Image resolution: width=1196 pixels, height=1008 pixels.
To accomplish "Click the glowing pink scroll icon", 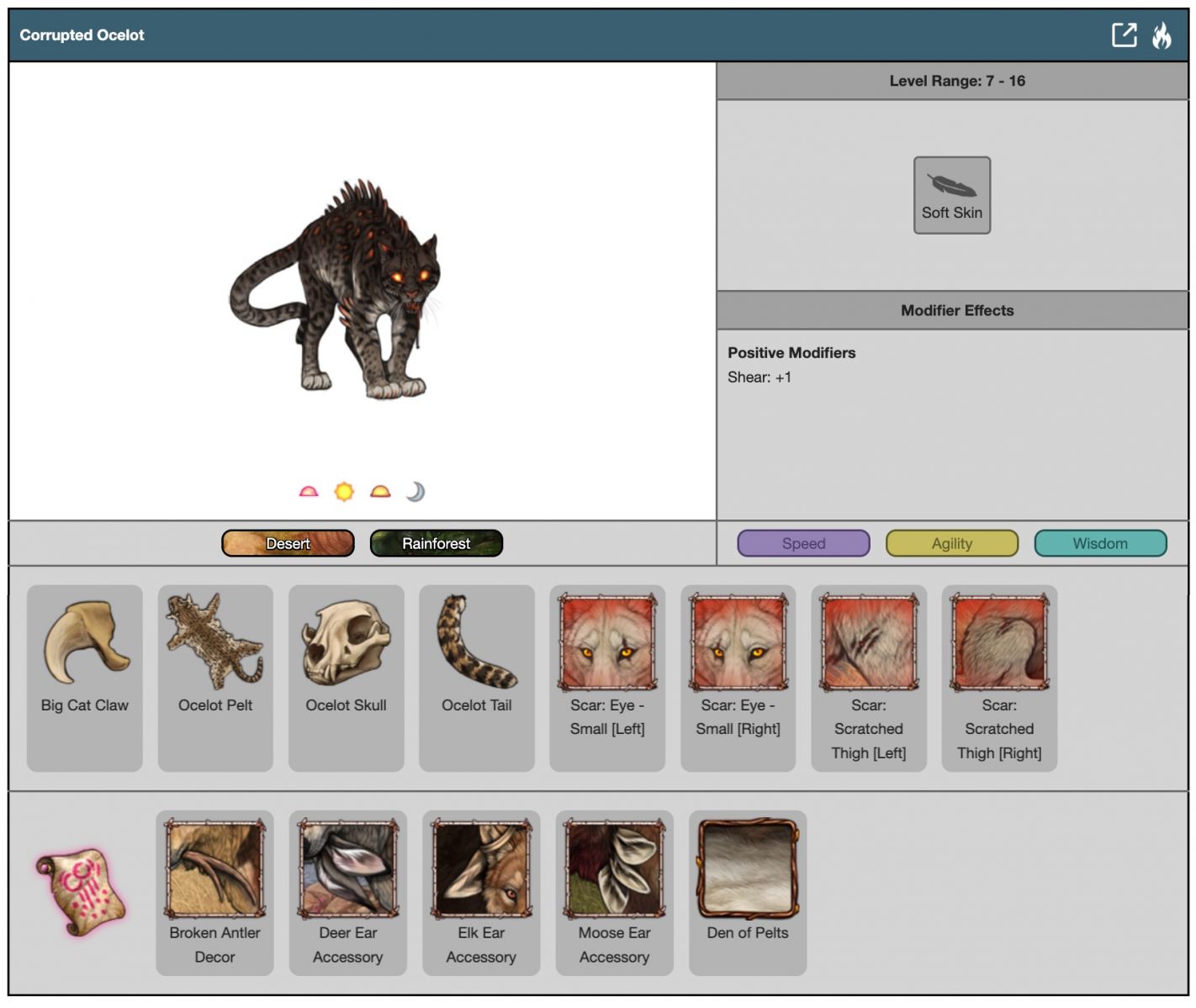I will [x=81, y=892].
